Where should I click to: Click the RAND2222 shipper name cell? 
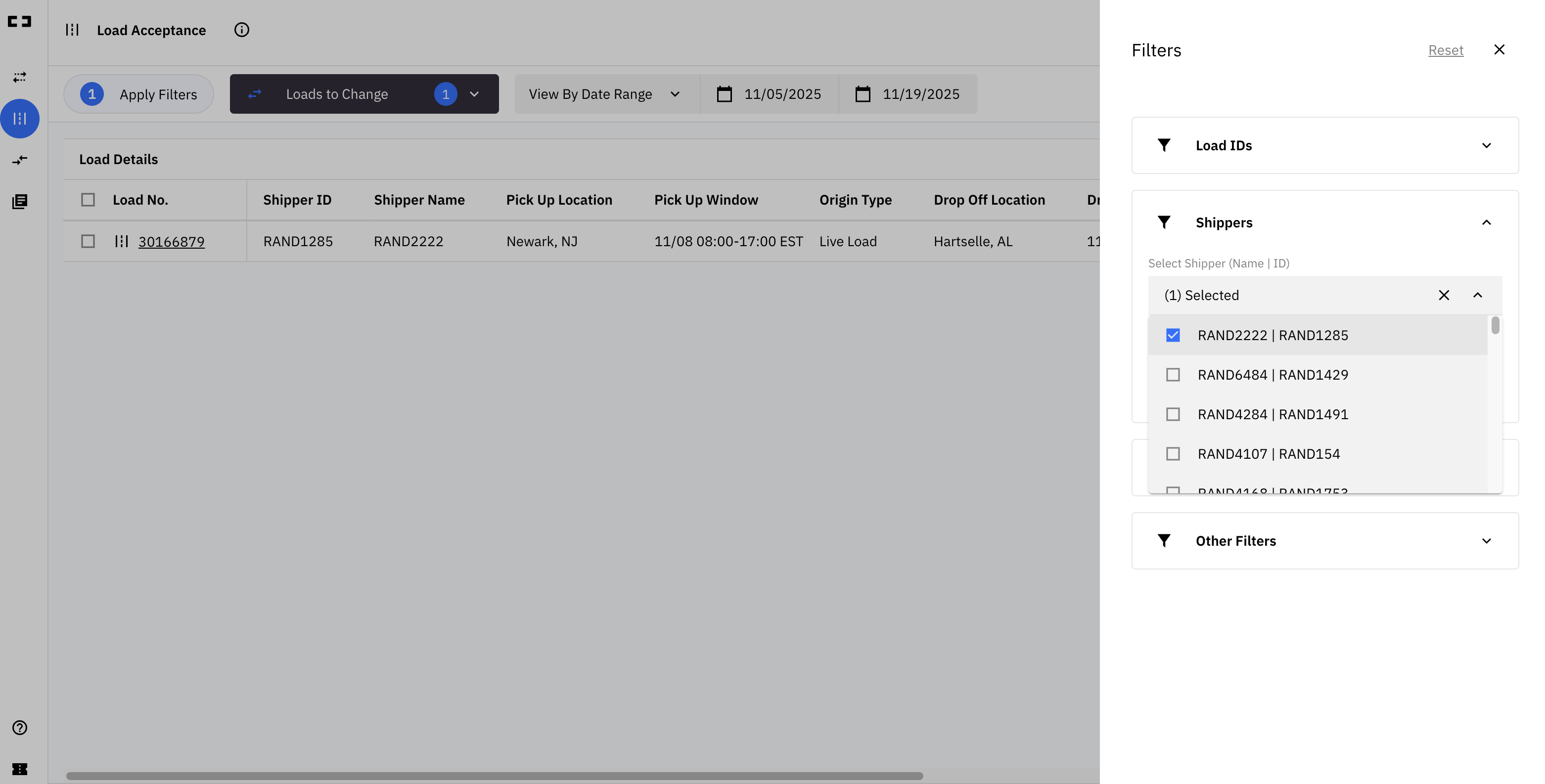pos(409,242)
